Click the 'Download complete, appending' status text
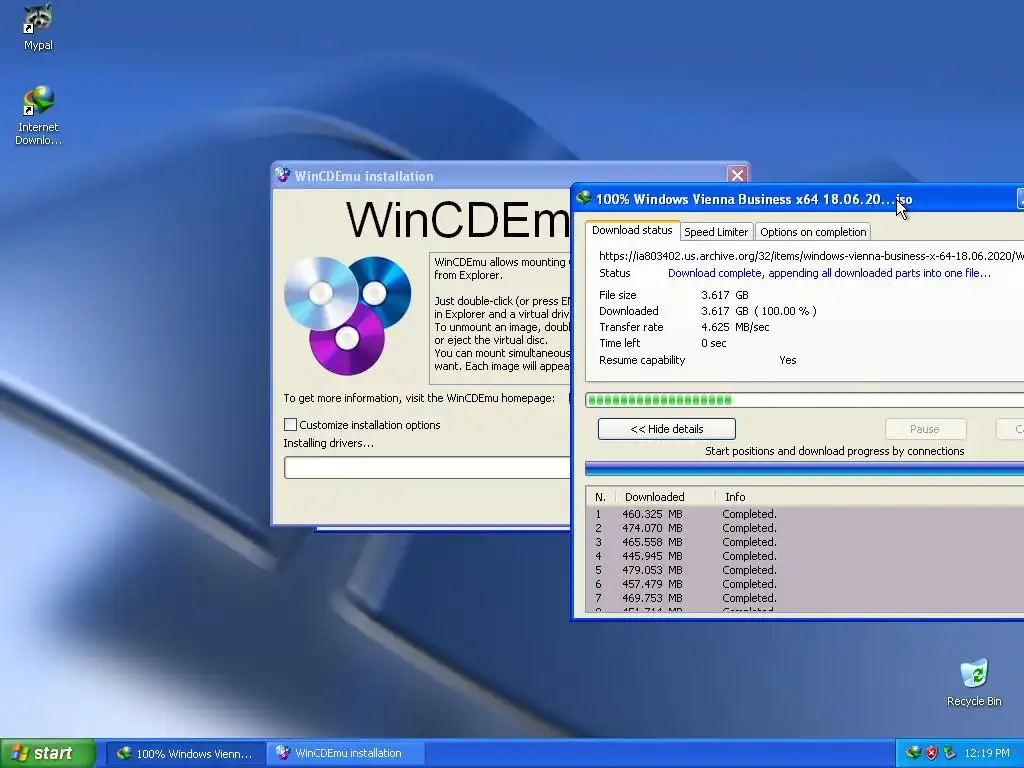This screenshot has width=1024, height=768. [x=829, y=273]
